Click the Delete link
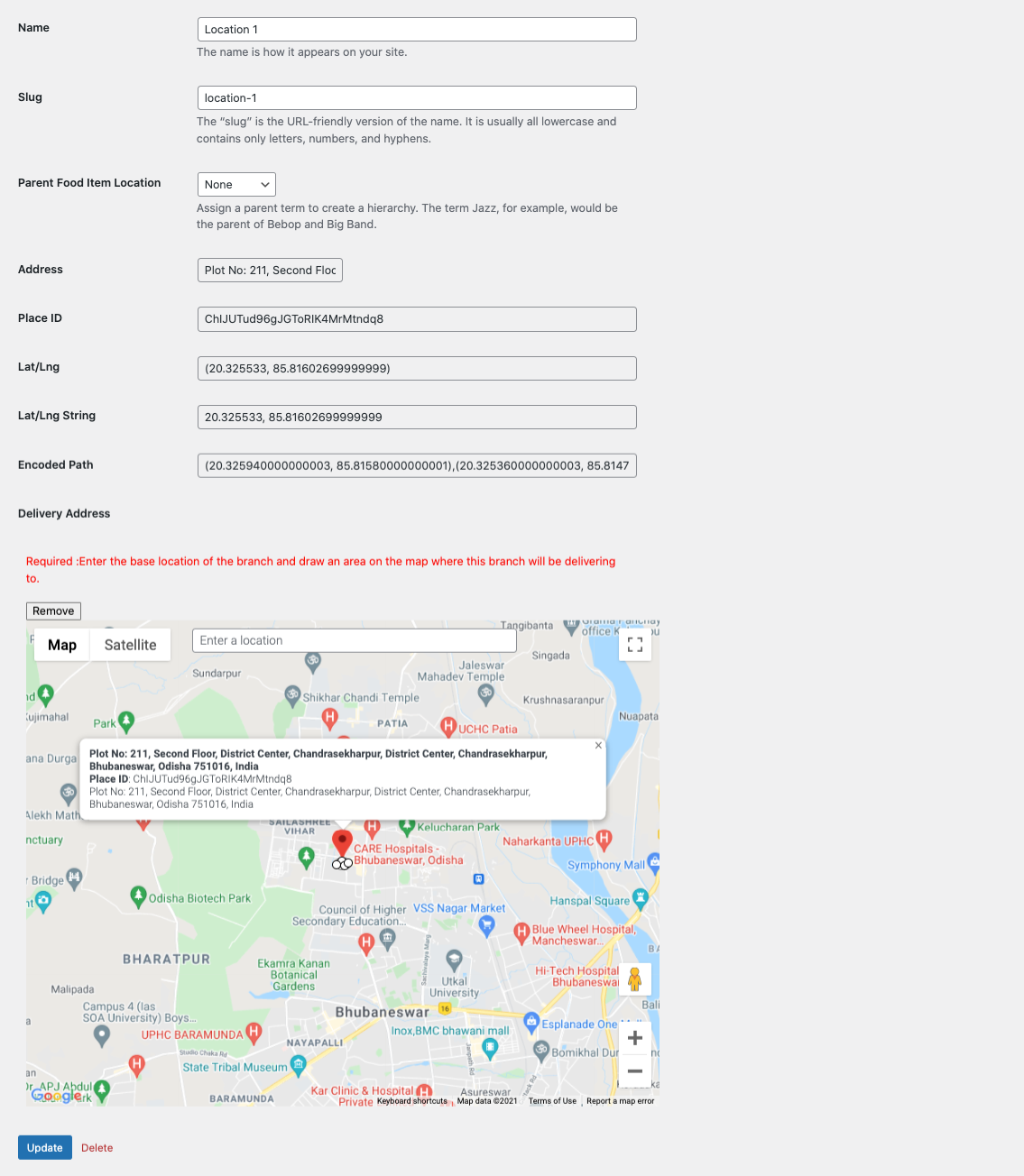The width and height of the screenshot is (1024, 1176). 97,1148
